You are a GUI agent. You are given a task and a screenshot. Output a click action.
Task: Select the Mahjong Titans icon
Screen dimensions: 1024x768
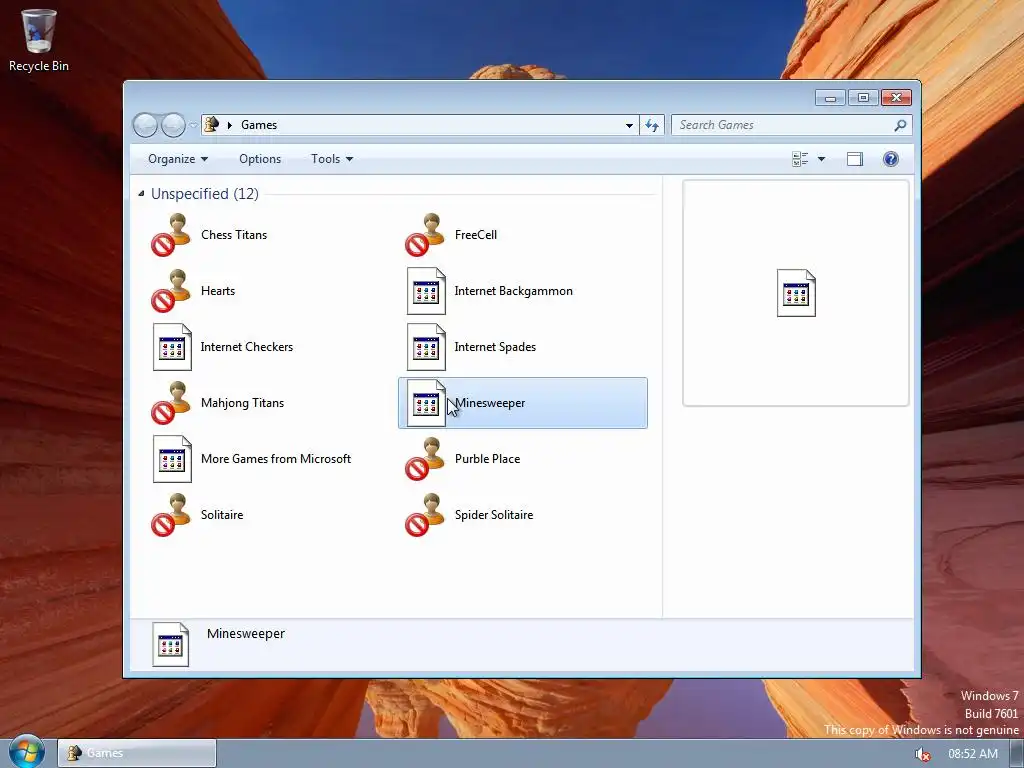pyautogui.click(x=172, y=404)
